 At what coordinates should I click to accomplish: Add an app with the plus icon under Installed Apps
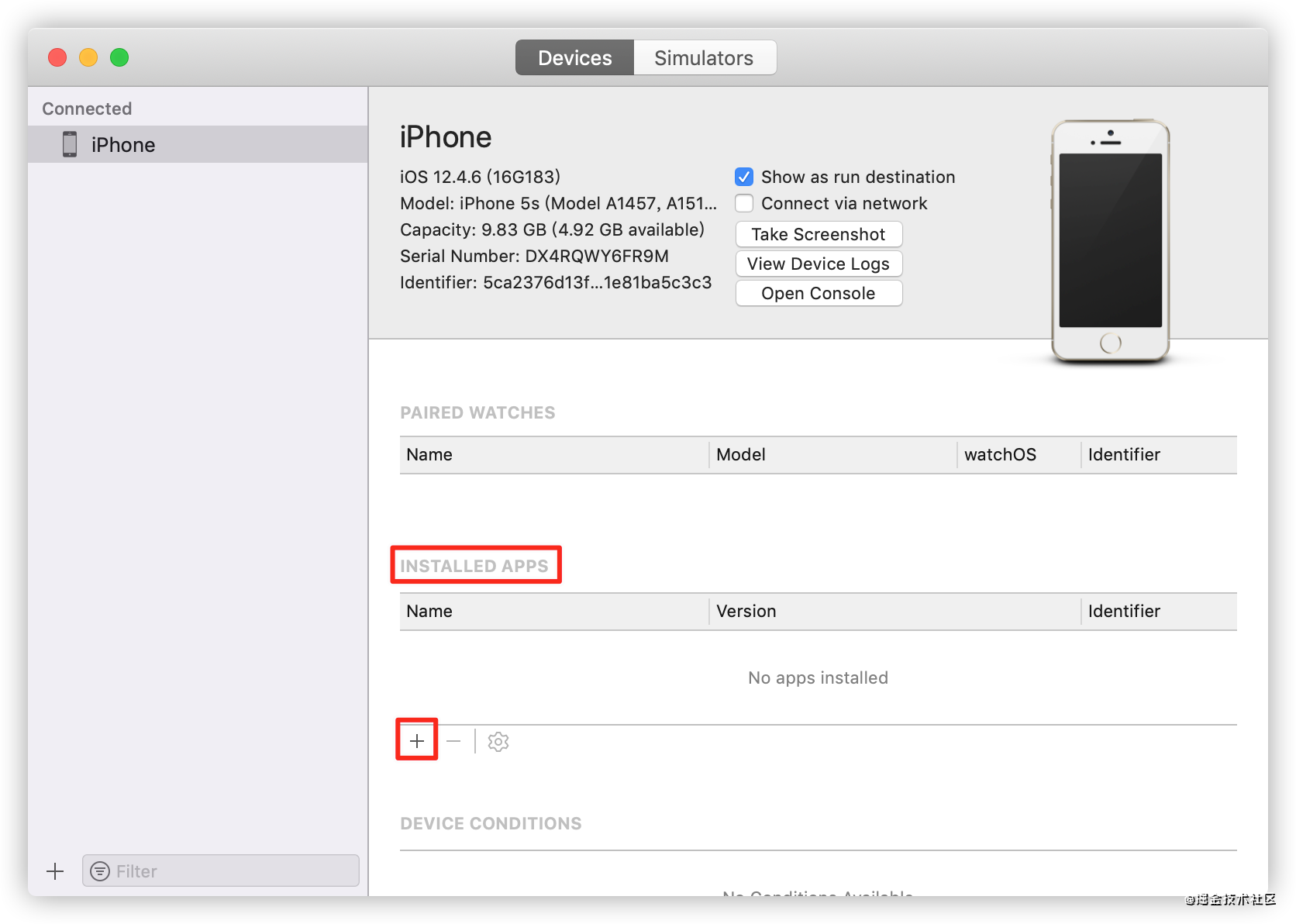tap(417, 741)
